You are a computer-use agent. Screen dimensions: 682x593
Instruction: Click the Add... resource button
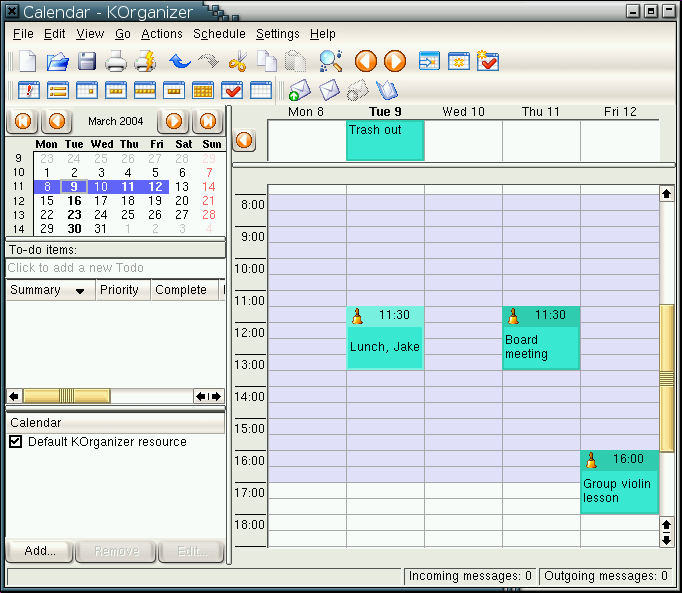pyautogui.click(x=40, y=551)
